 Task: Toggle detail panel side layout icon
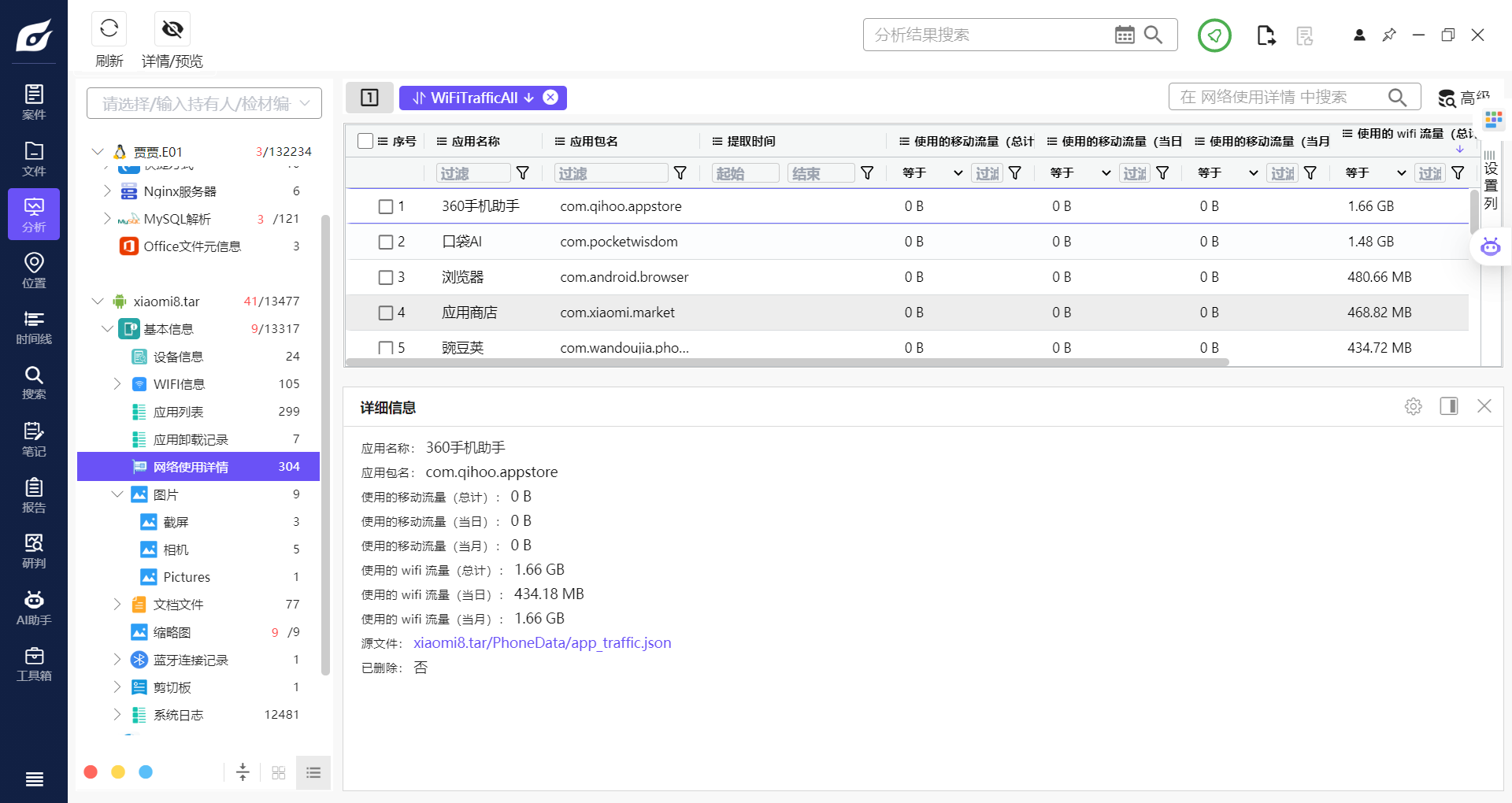pyautogui.click(x=1449, y=406)
